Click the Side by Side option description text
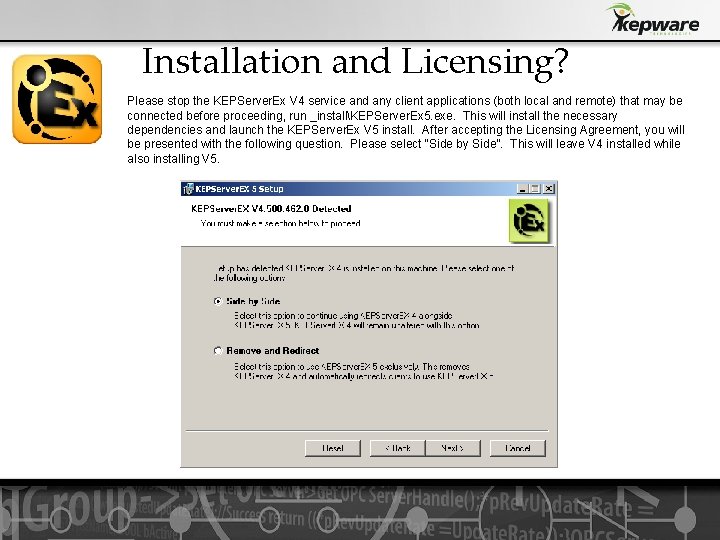 point(357,321)
